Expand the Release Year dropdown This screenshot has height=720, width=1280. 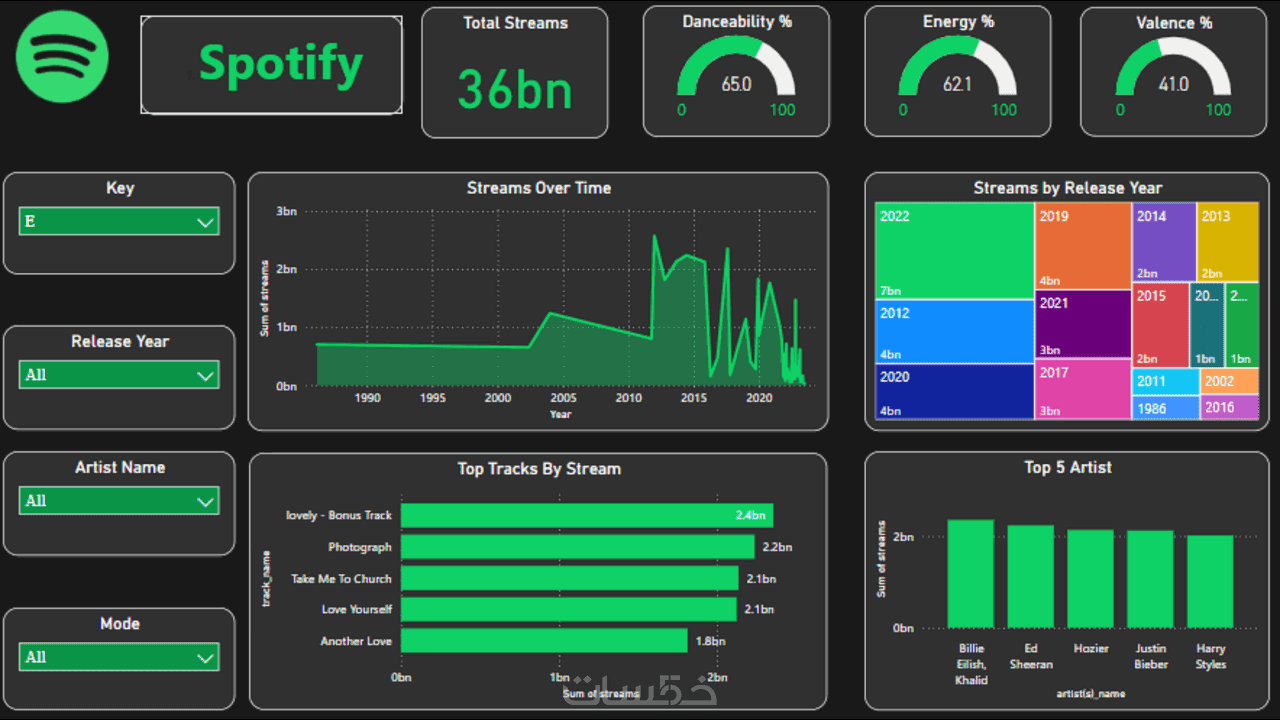[119, 375]
